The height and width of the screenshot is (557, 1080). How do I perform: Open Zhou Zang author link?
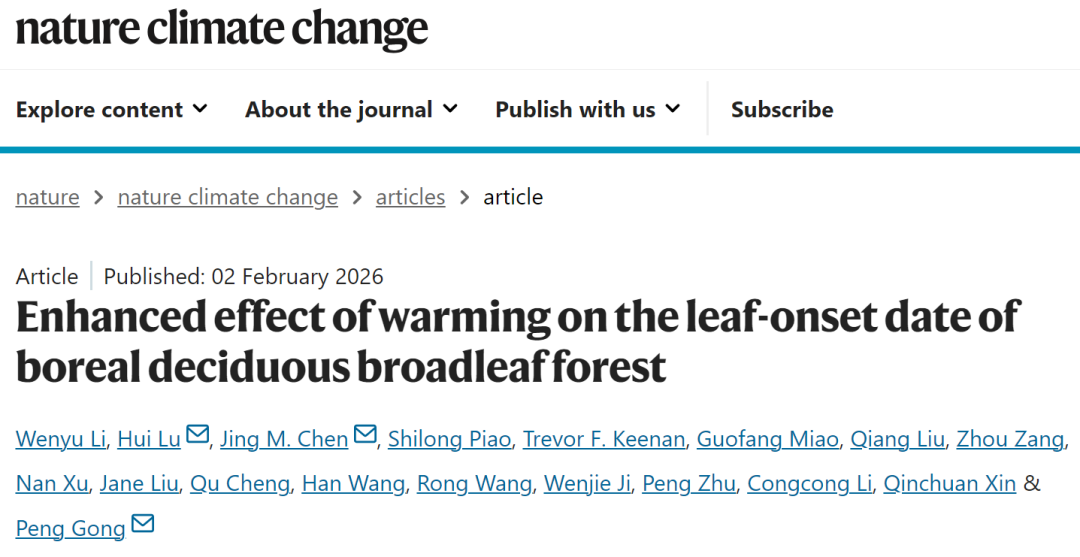pyautogui.click(x=1010, y=439)
